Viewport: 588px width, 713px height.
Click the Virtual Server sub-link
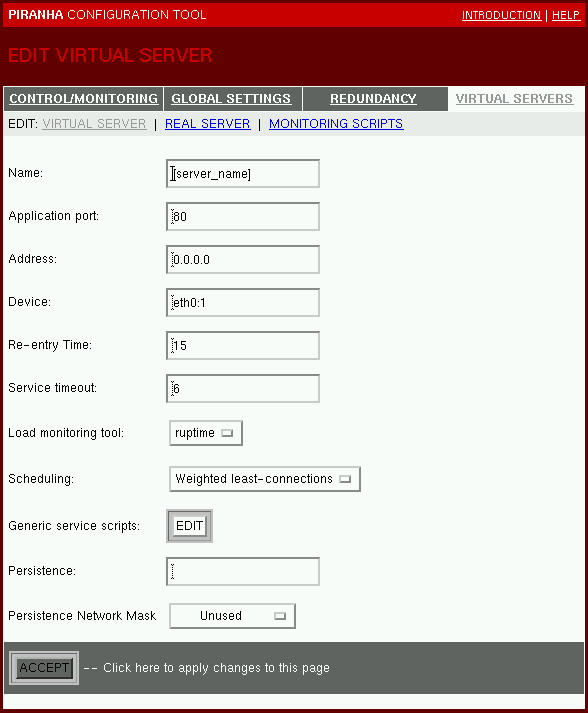click(94, 124)
